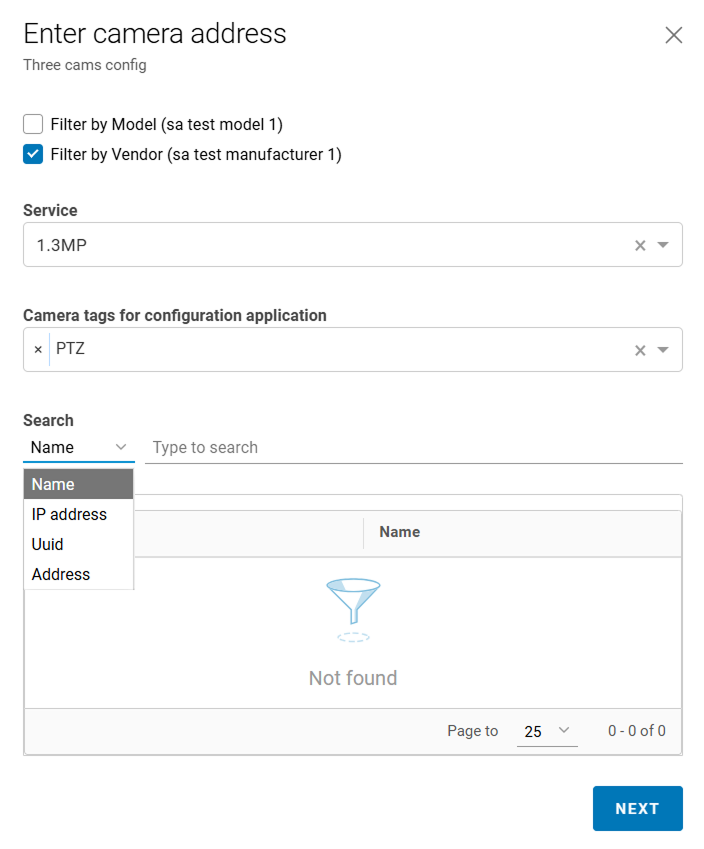
Task: Open the page size 25 dropdown
Action: tap(547, 731)
